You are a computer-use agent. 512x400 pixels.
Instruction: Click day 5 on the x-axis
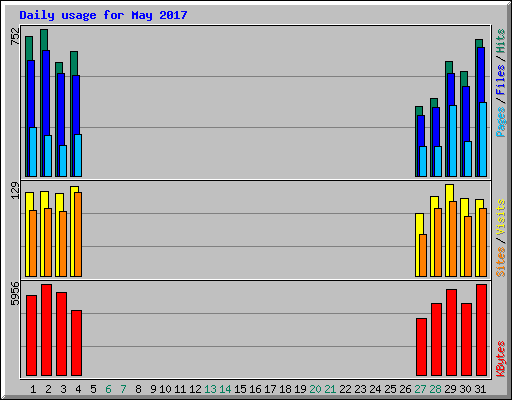pyautogui.click(x=93, y=389)
